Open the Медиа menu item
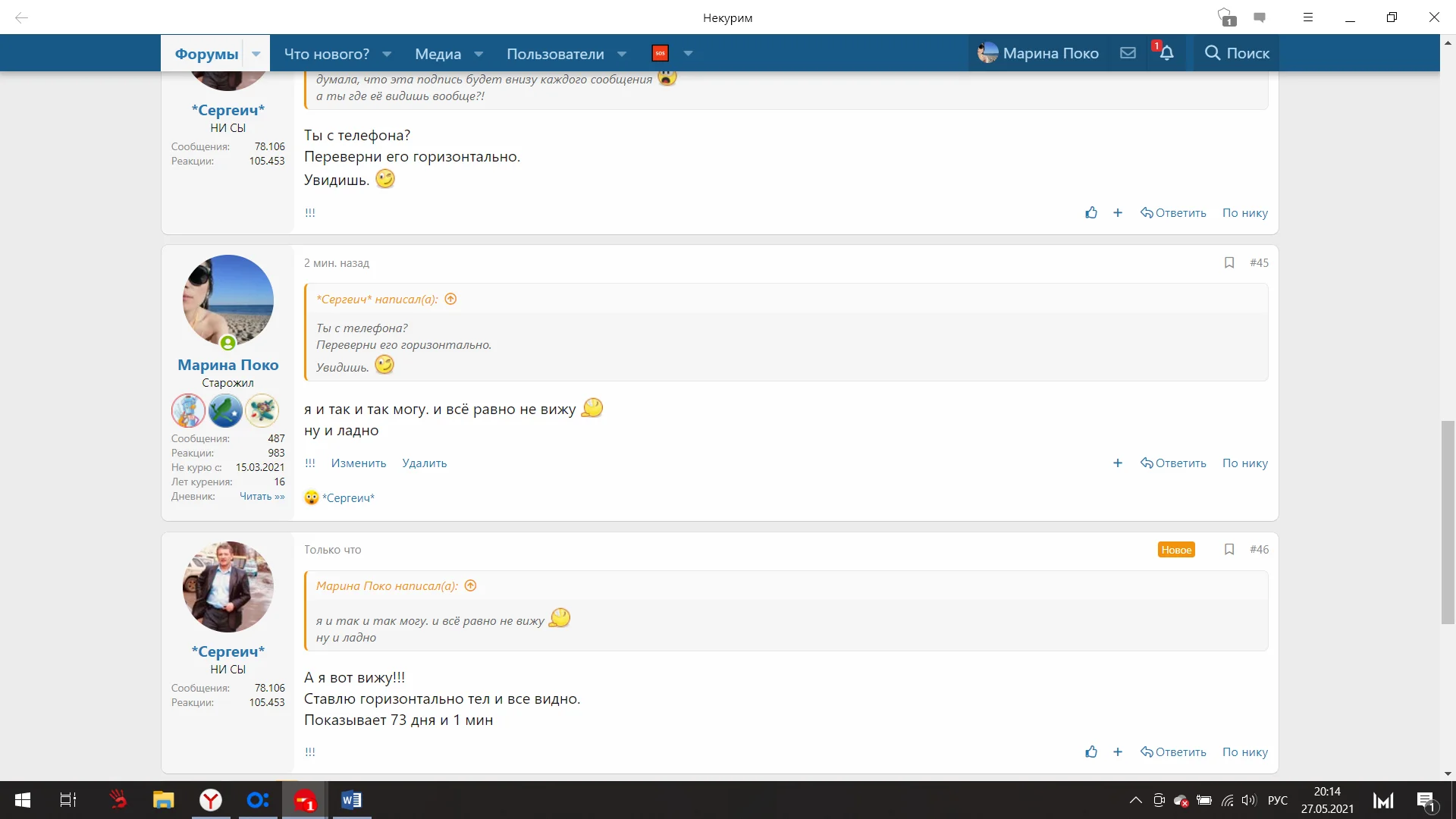This screenshot has height=819, width=1456. pos(438,54)
